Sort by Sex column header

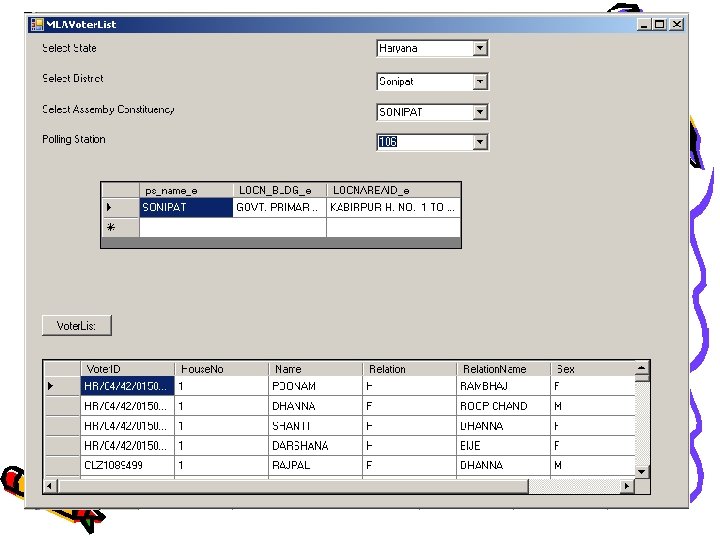pyautogui.click(x=593, y=369)
